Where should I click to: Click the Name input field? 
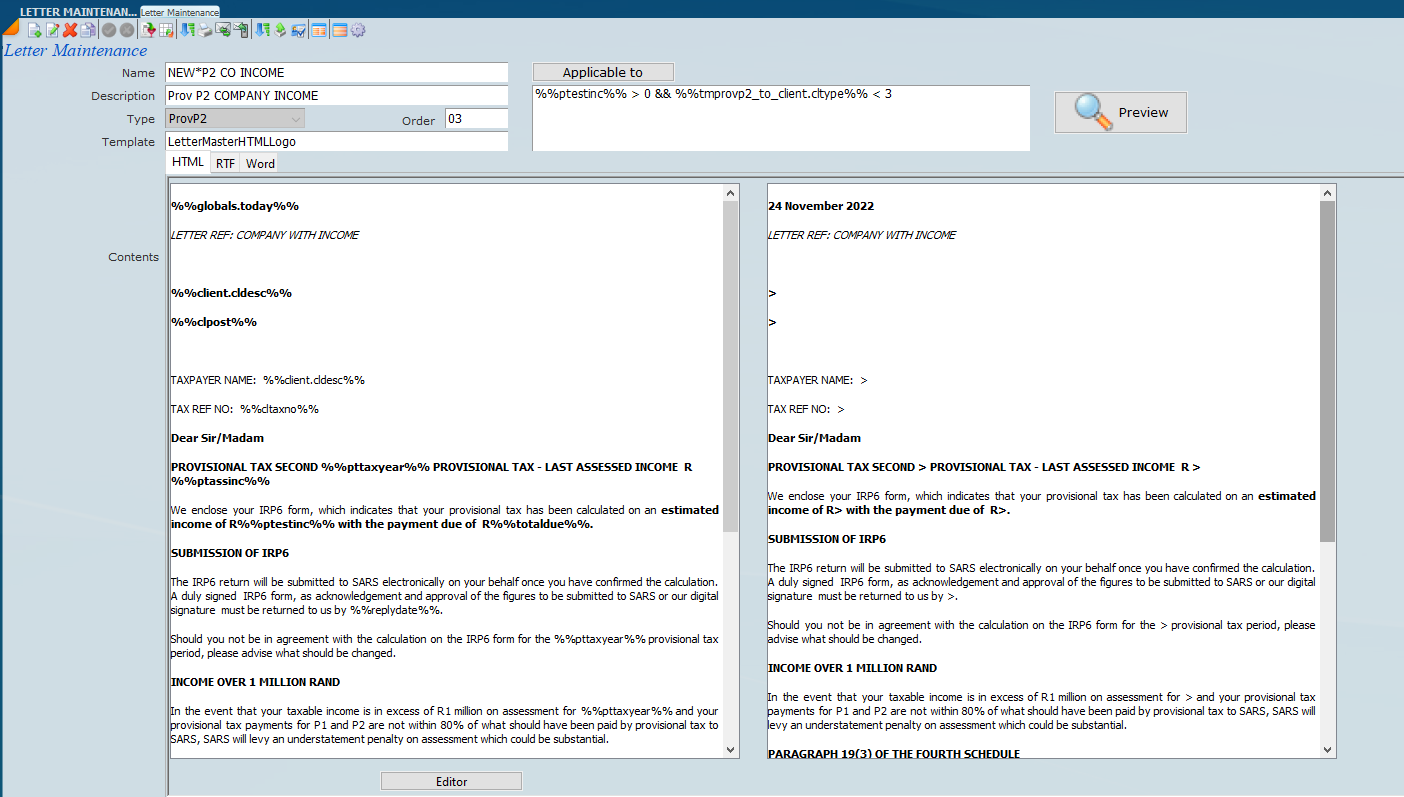click(336, 73)
